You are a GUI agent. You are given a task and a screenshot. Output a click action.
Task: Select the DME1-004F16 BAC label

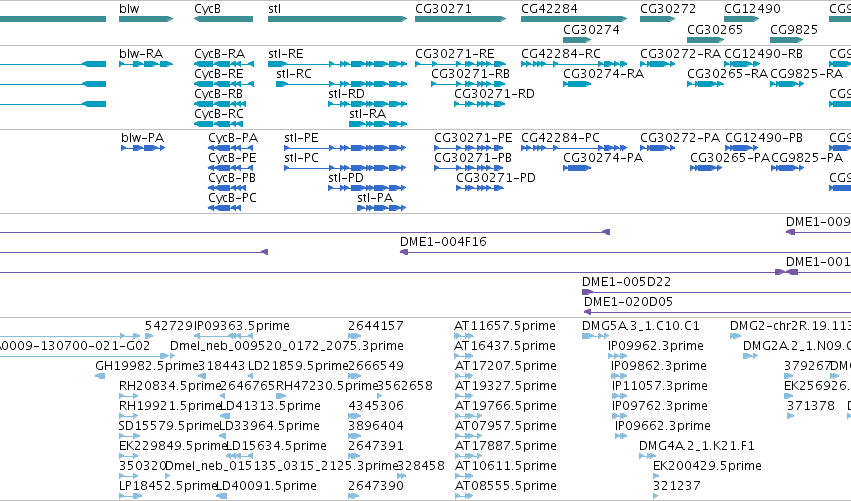click(443, 242)
